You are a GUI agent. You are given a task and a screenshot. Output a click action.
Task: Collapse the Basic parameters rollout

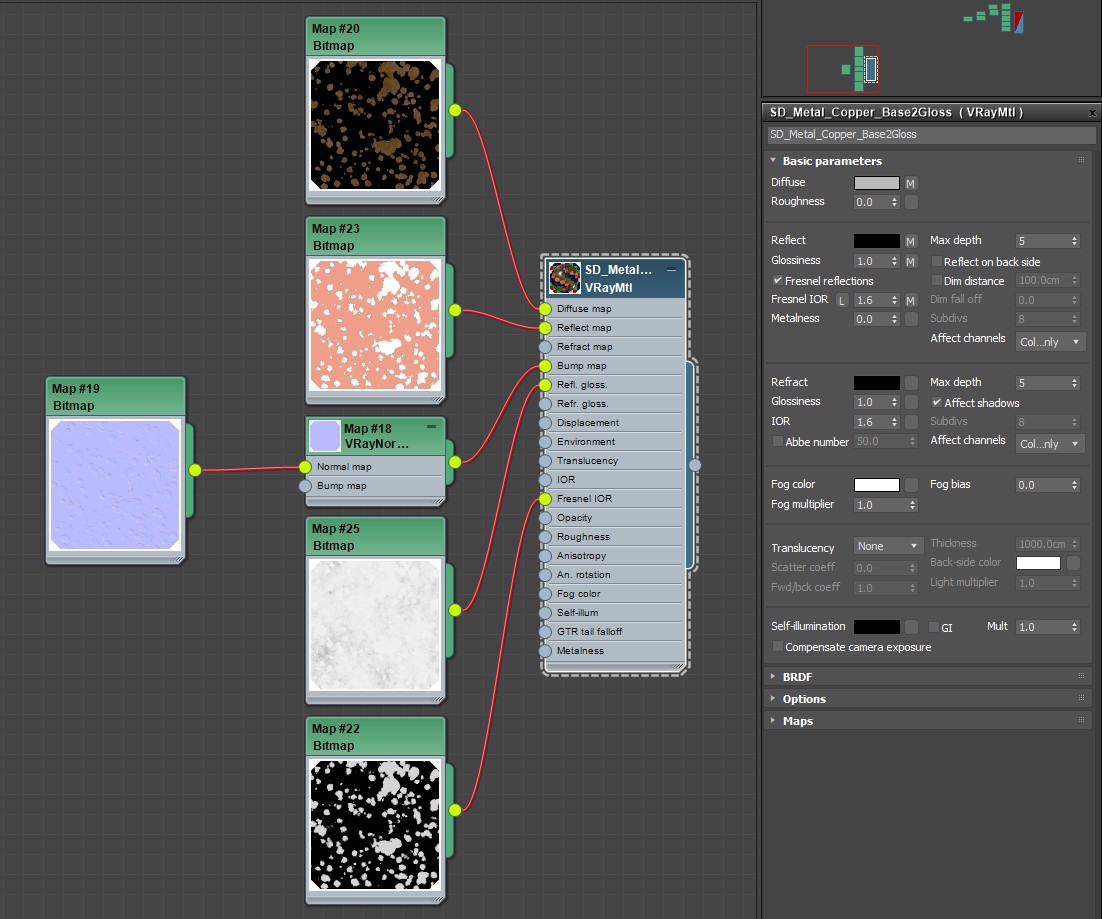pyautogui.click(x=773, y=160)
